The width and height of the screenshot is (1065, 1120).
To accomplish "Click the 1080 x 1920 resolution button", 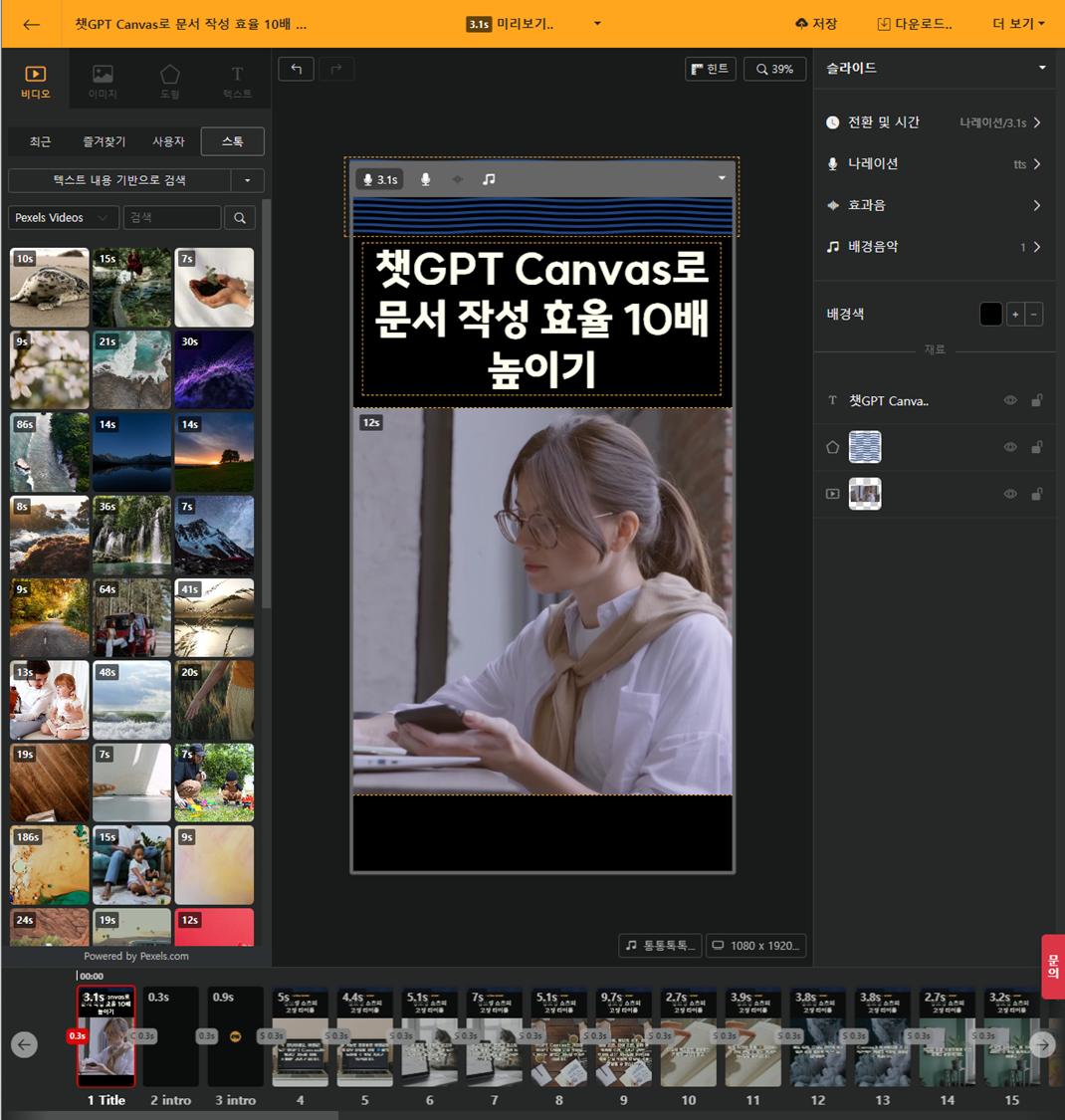I will pos(756,945).
